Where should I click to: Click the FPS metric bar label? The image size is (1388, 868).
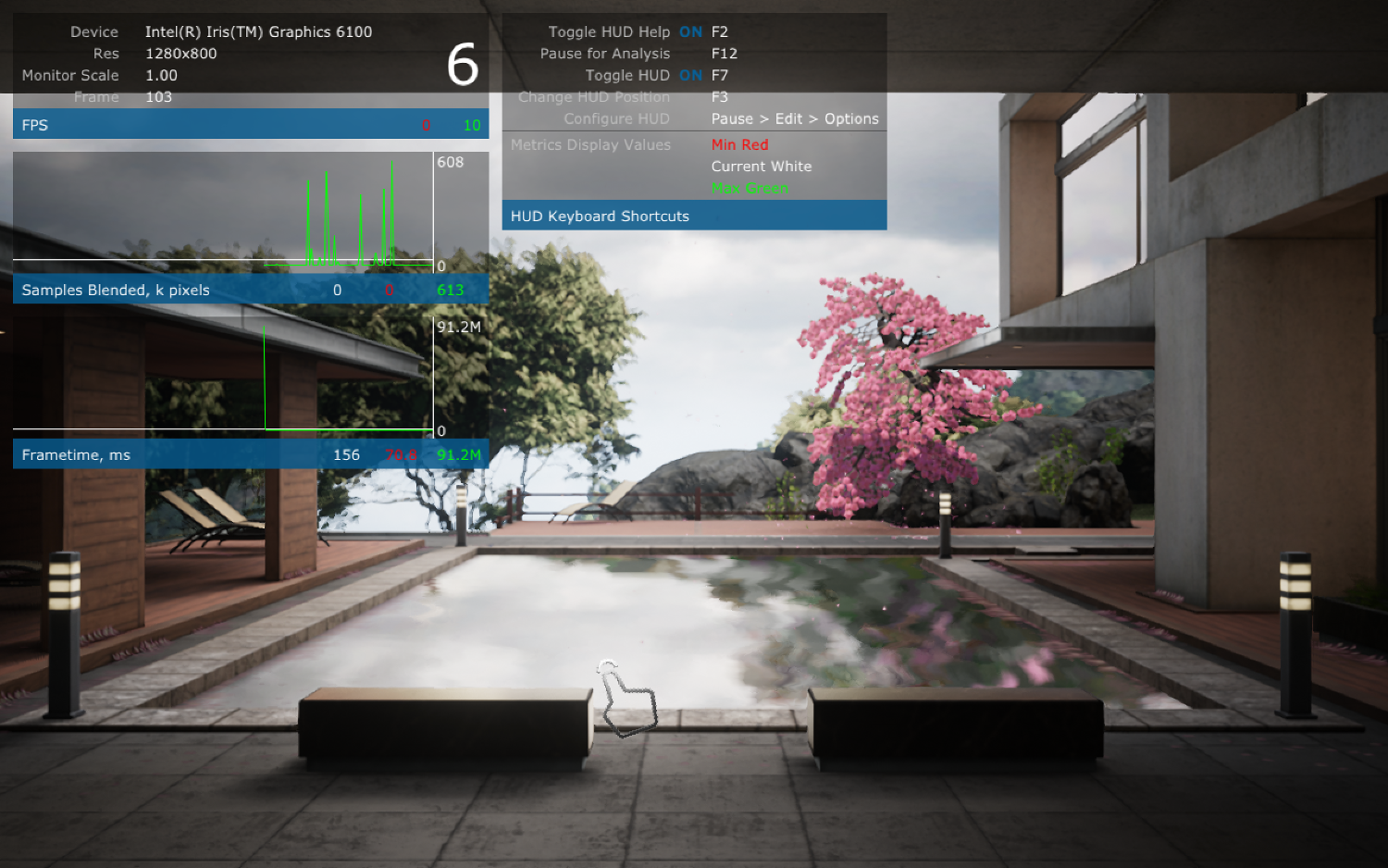(35, 125)
